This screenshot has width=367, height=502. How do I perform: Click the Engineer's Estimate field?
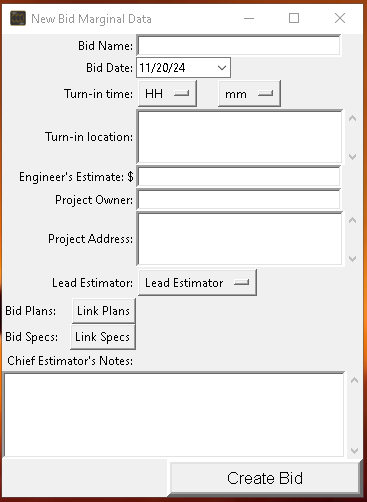(x=239, y=177)
